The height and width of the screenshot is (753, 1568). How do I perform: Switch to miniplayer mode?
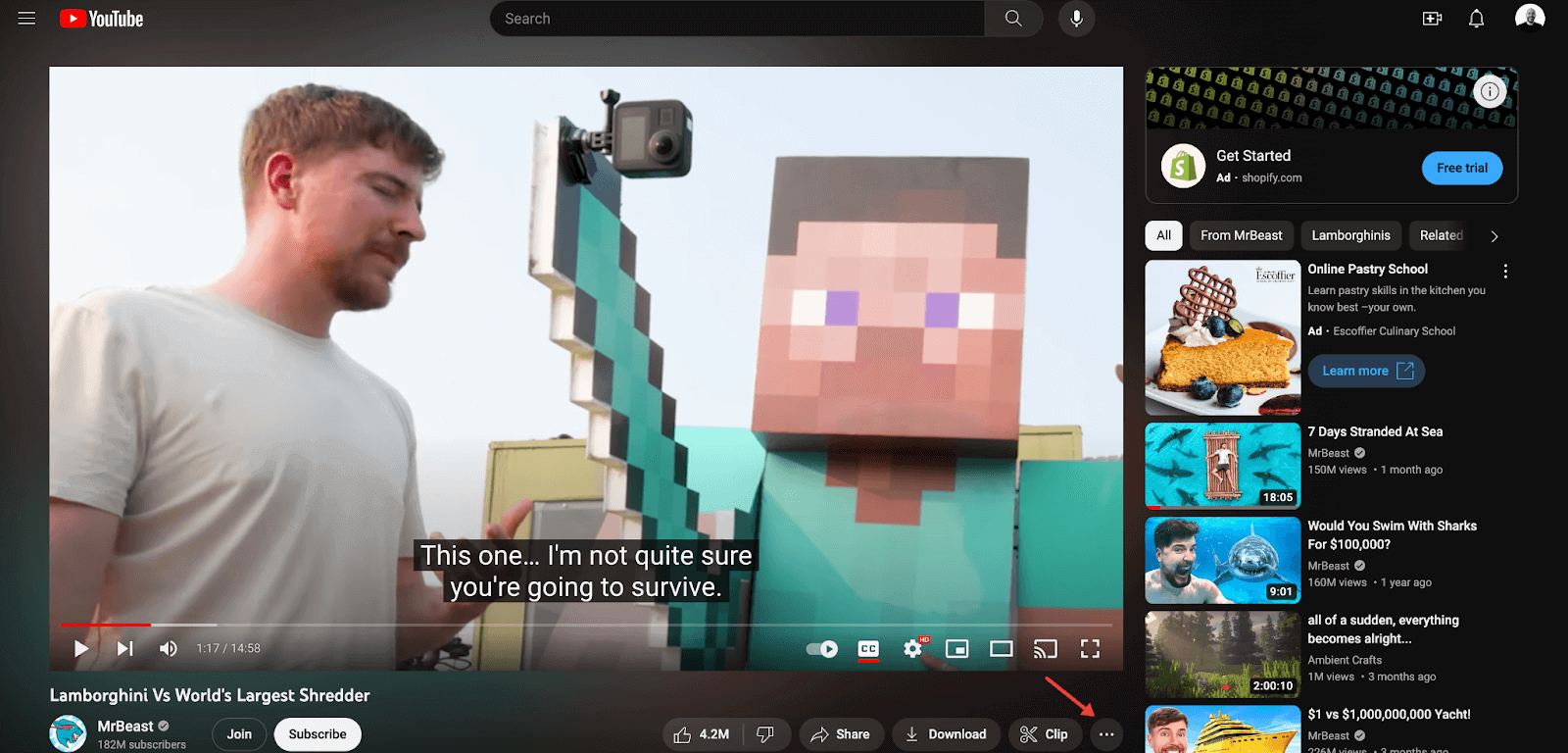(956, 648)
